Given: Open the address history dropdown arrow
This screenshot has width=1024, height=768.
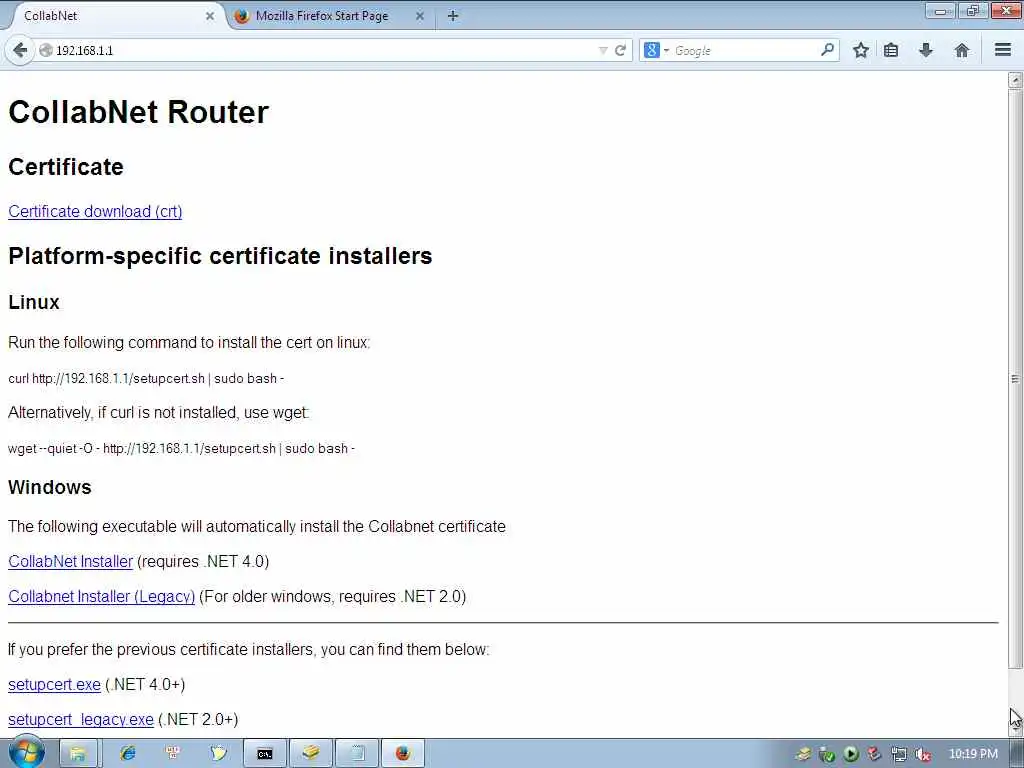Looking at the screenshot, I should [x=603, y=50].
